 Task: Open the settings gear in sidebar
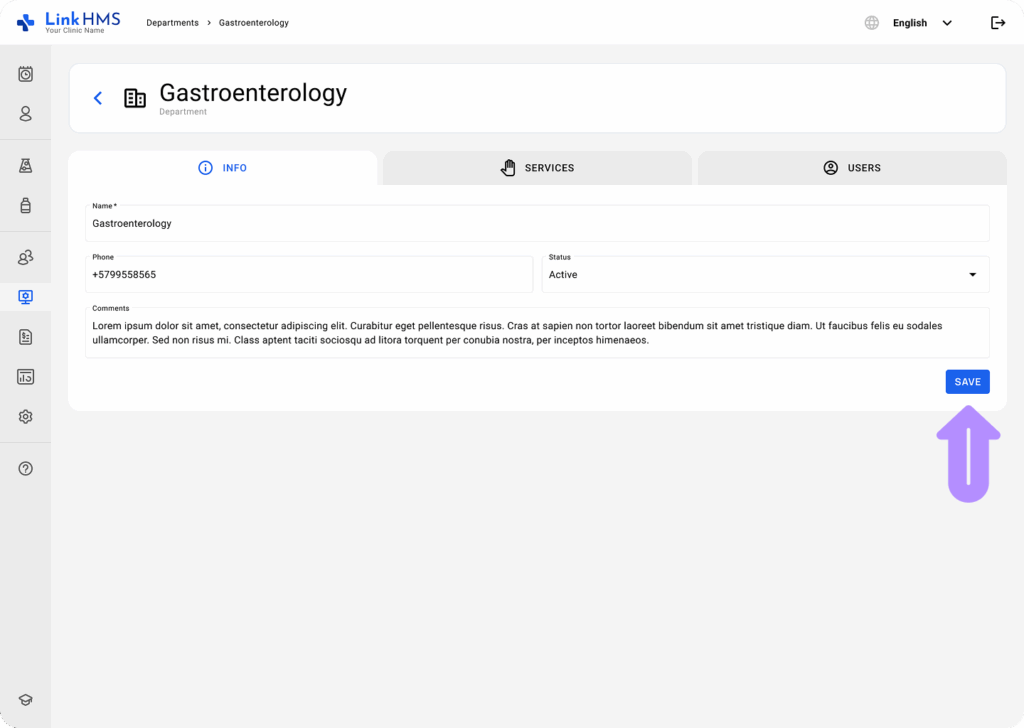[26, 417]
